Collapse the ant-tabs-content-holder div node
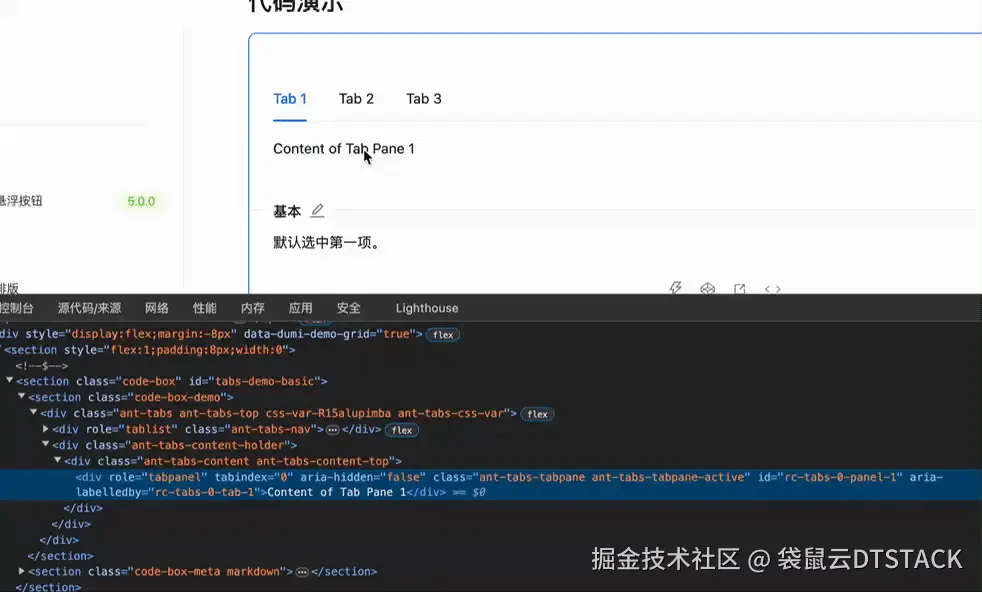 [x=46, y=444]
